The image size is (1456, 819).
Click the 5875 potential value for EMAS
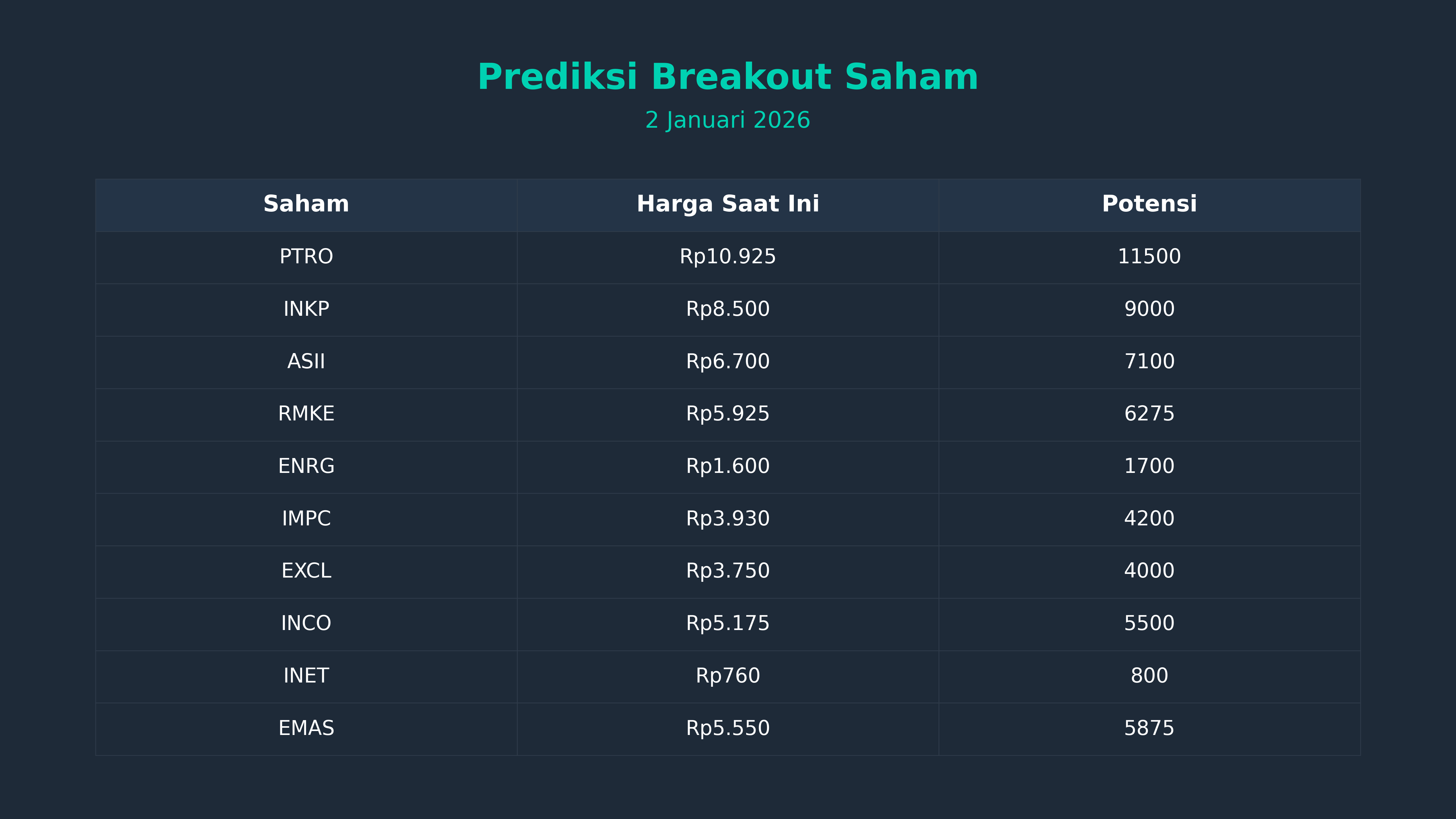pyautogui.click(x=1149, y=728)
